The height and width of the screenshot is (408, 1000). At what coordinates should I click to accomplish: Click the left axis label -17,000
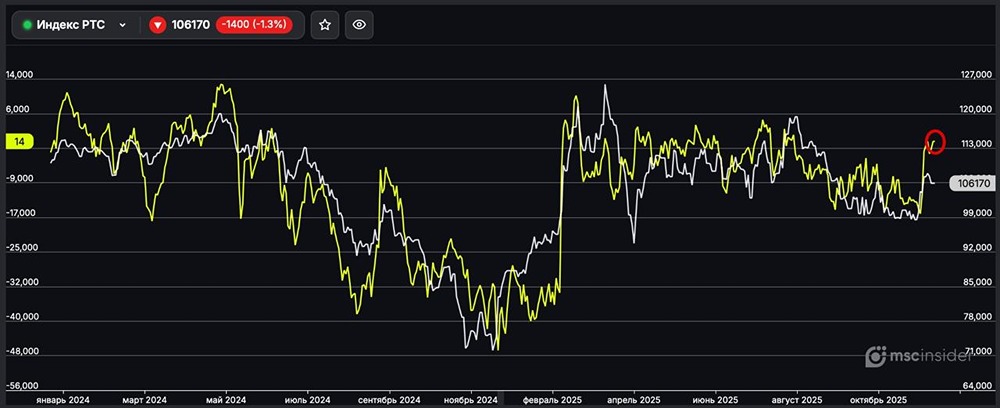click(x=20, y=214)
